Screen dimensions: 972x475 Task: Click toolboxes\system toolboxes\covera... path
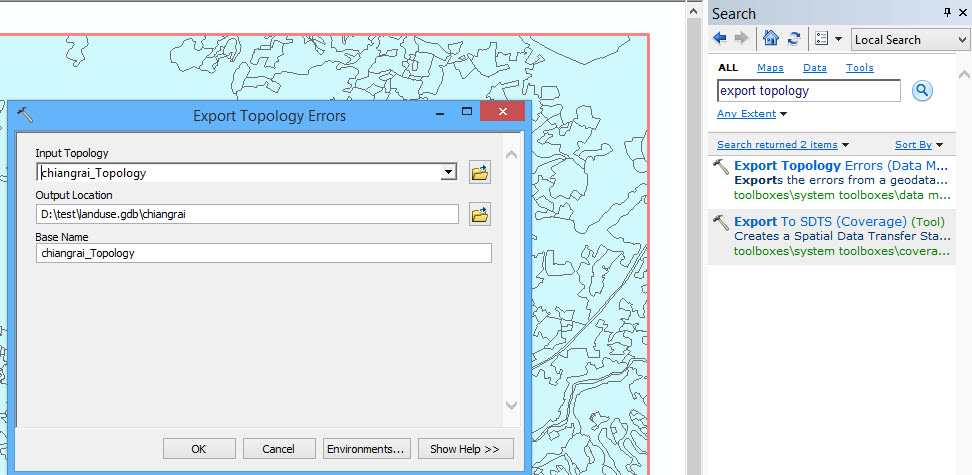click(x=842, y=251)
